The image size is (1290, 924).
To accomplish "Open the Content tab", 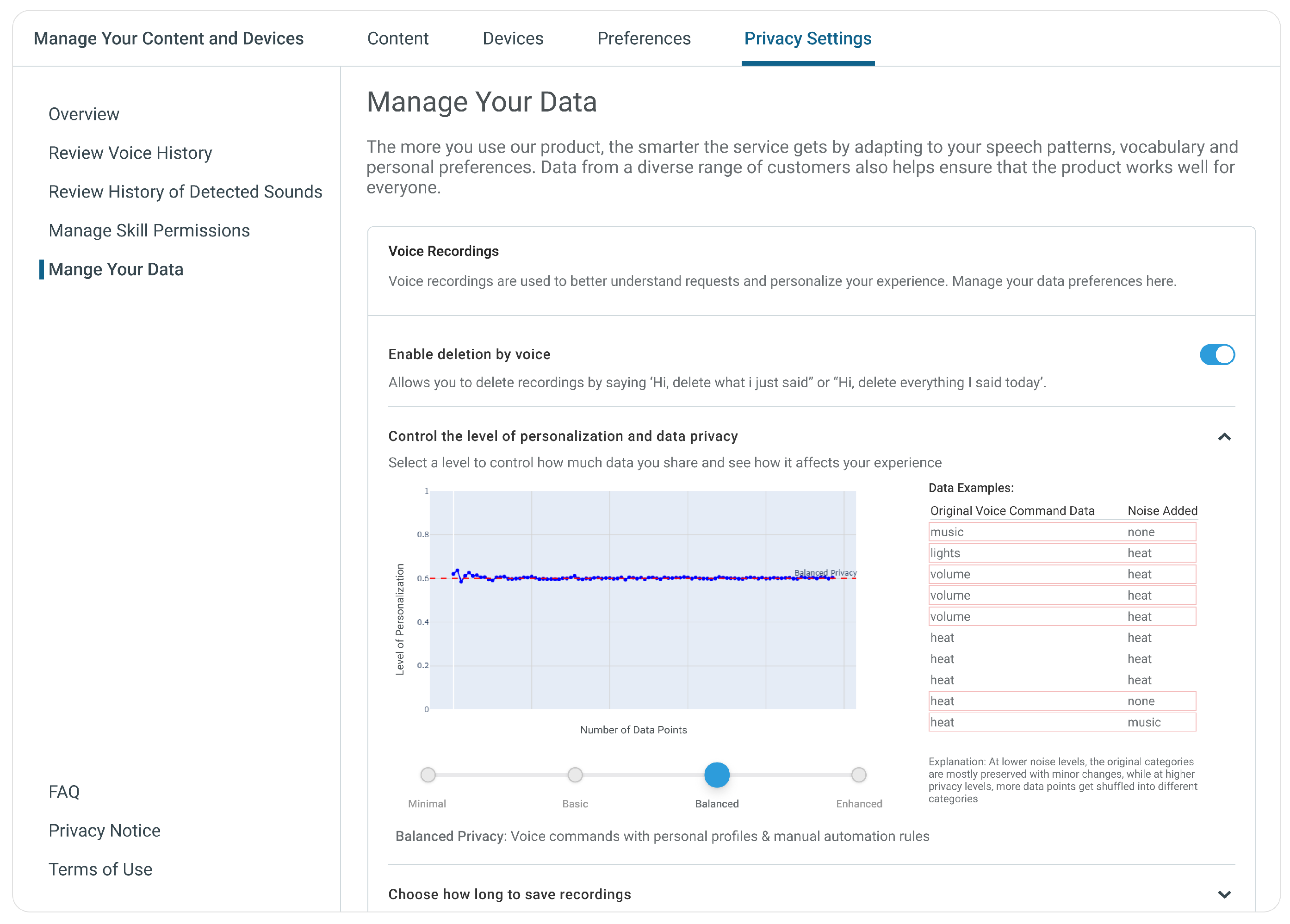I will point(397,39).
